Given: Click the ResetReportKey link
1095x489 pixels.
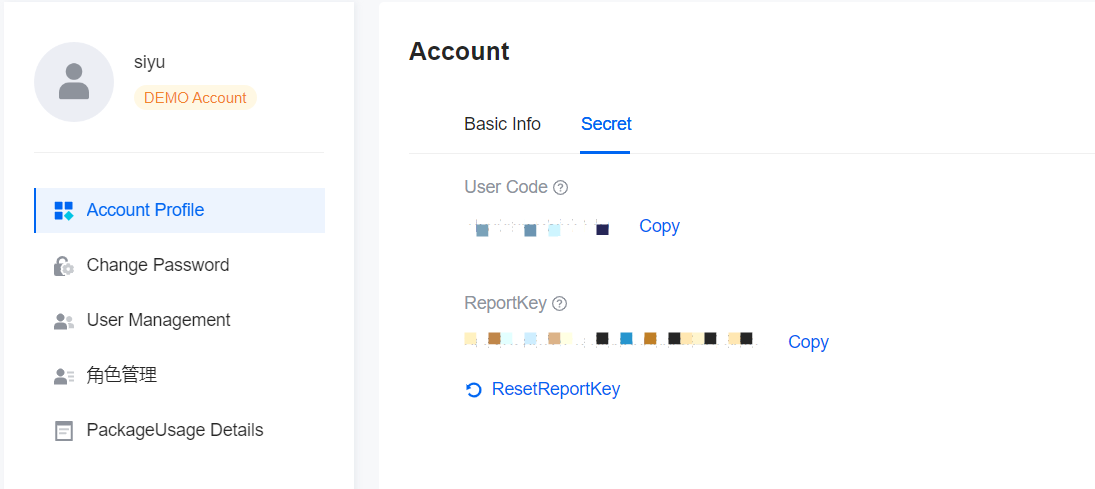Looking at the screenshot, I should [x=556, y=389].
